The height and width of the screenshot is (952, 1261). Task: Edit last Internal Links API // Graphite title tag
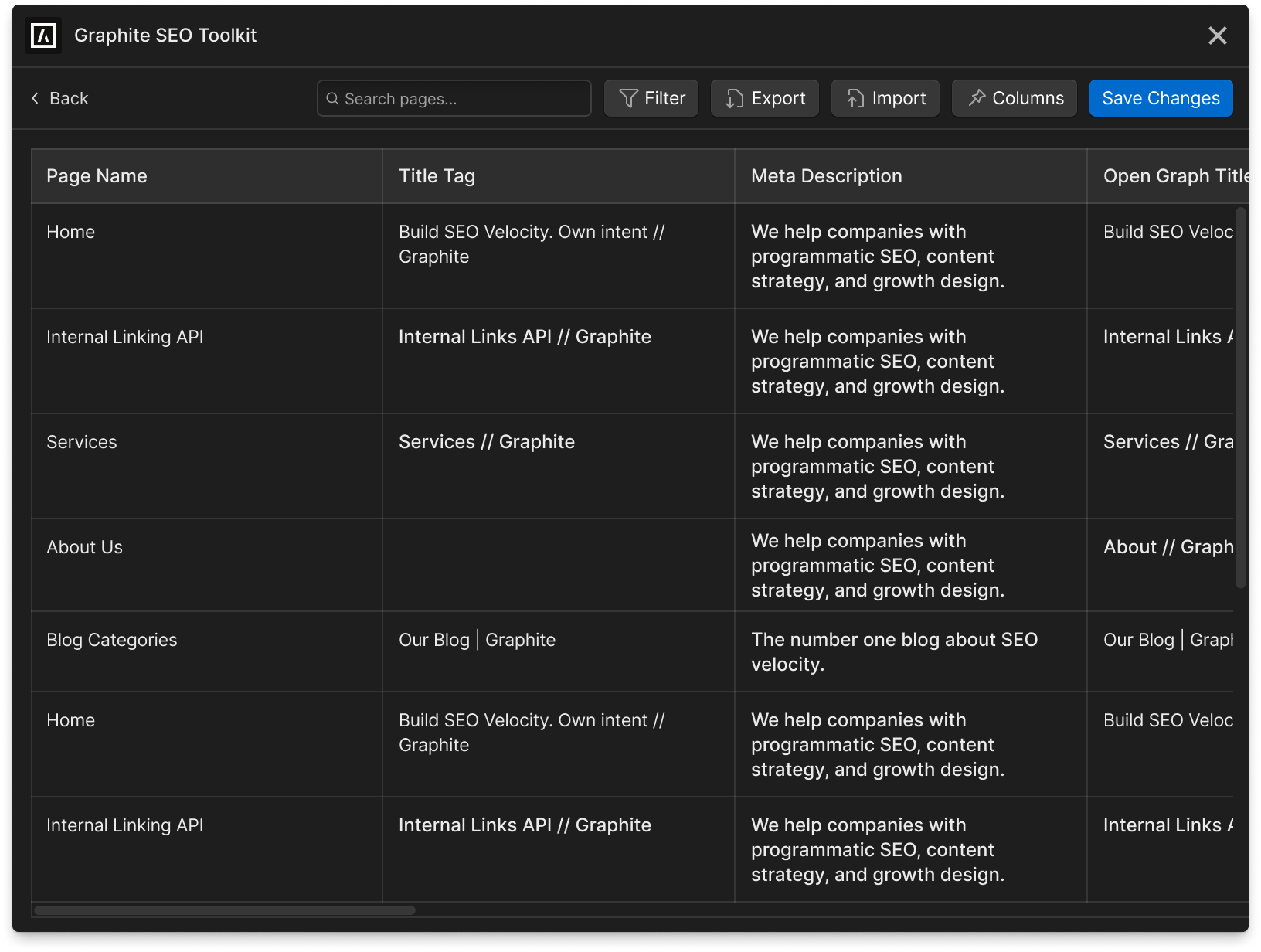[559, 849]
